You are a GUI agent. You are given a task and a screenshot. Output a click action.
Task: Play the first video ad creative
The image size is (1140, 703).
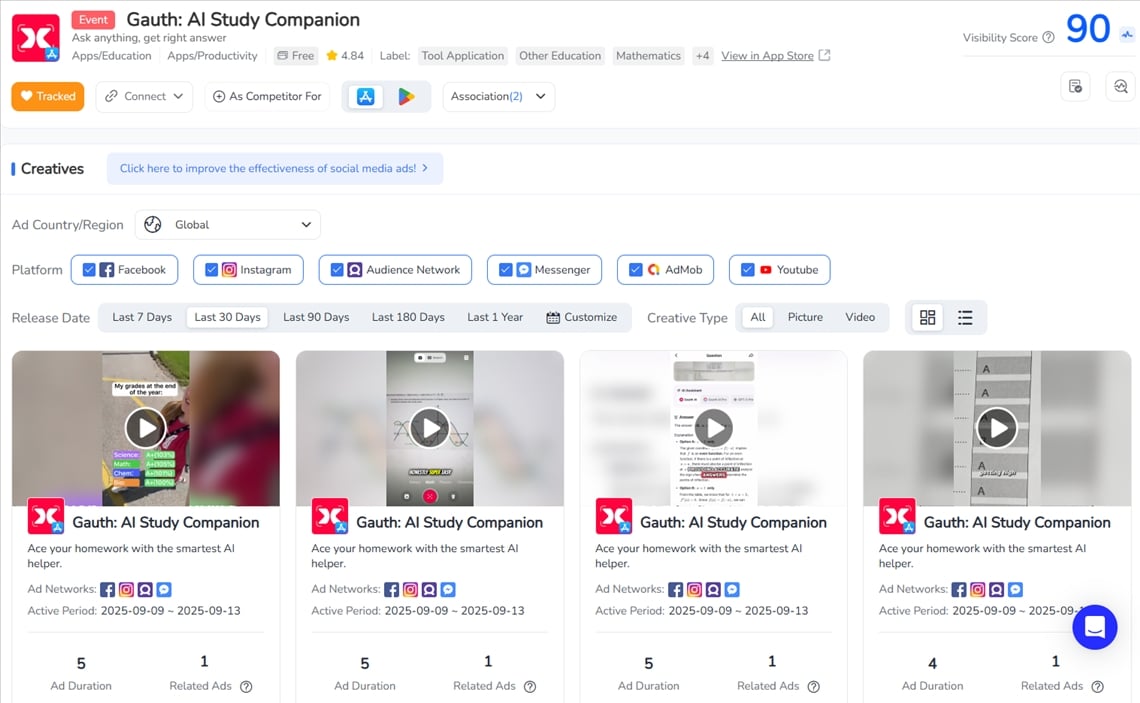point(146,428)
